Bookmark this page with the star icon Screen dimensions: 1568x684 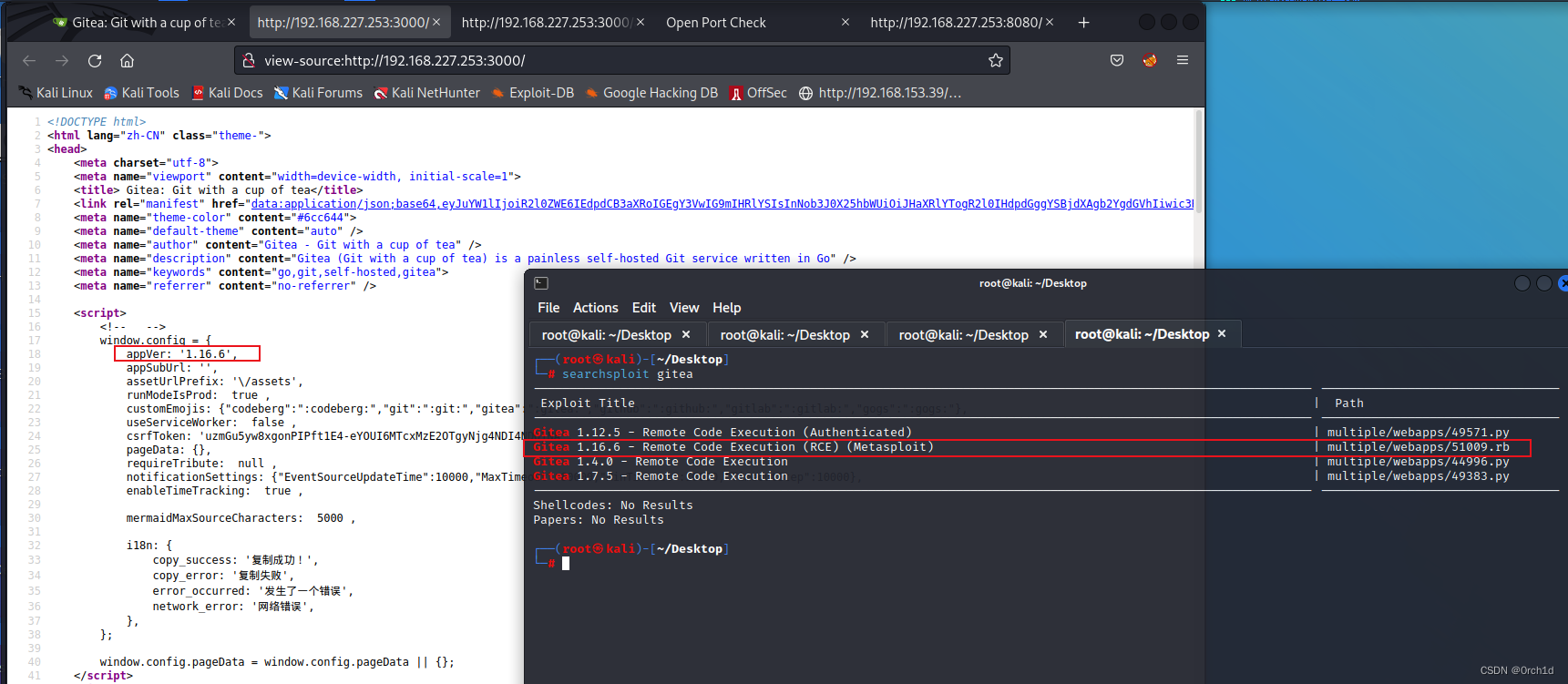(x=996, y=60)
